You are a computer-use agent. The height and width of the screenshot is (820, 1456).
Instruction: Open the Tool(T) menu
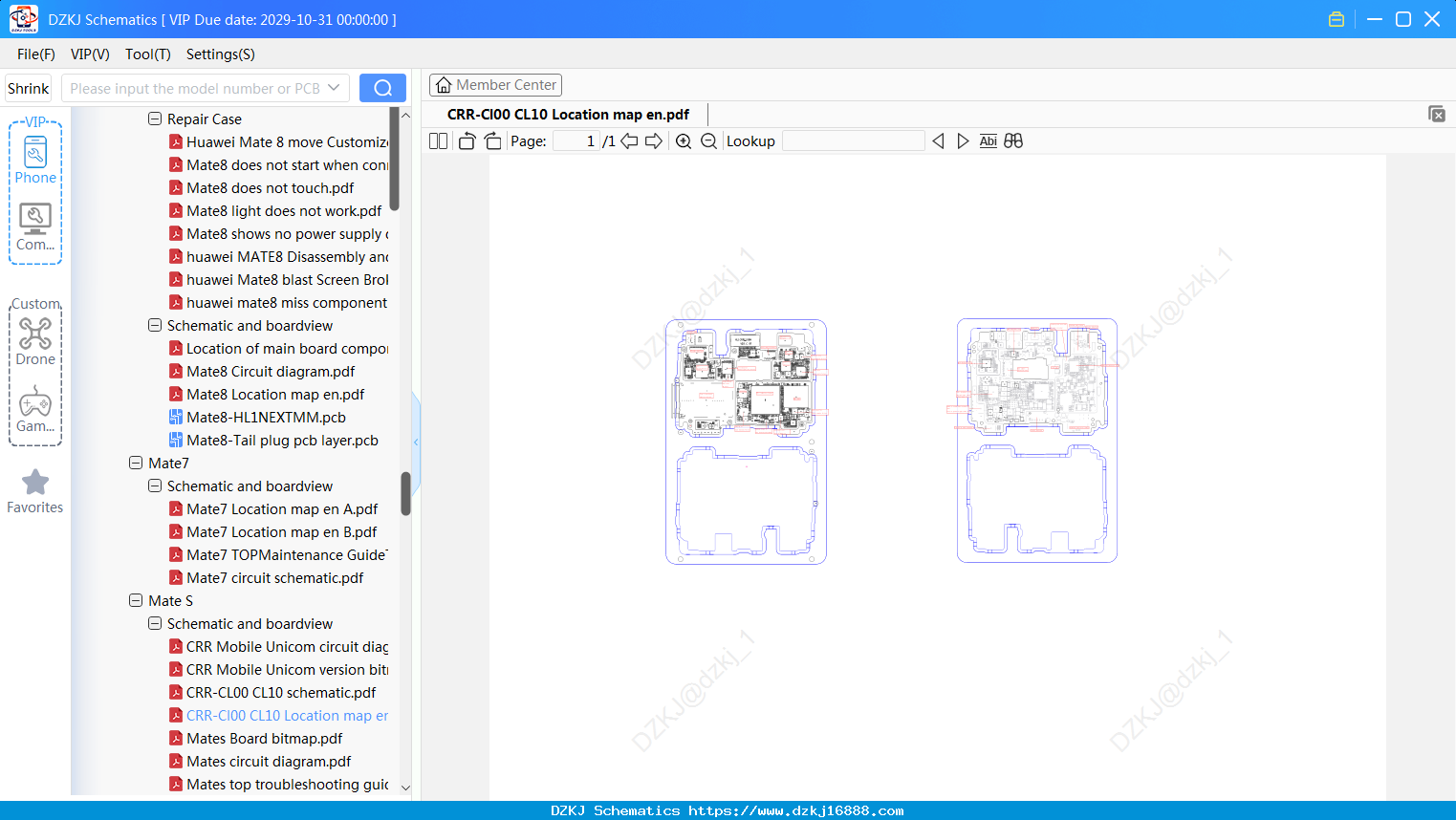click(148, 54)
